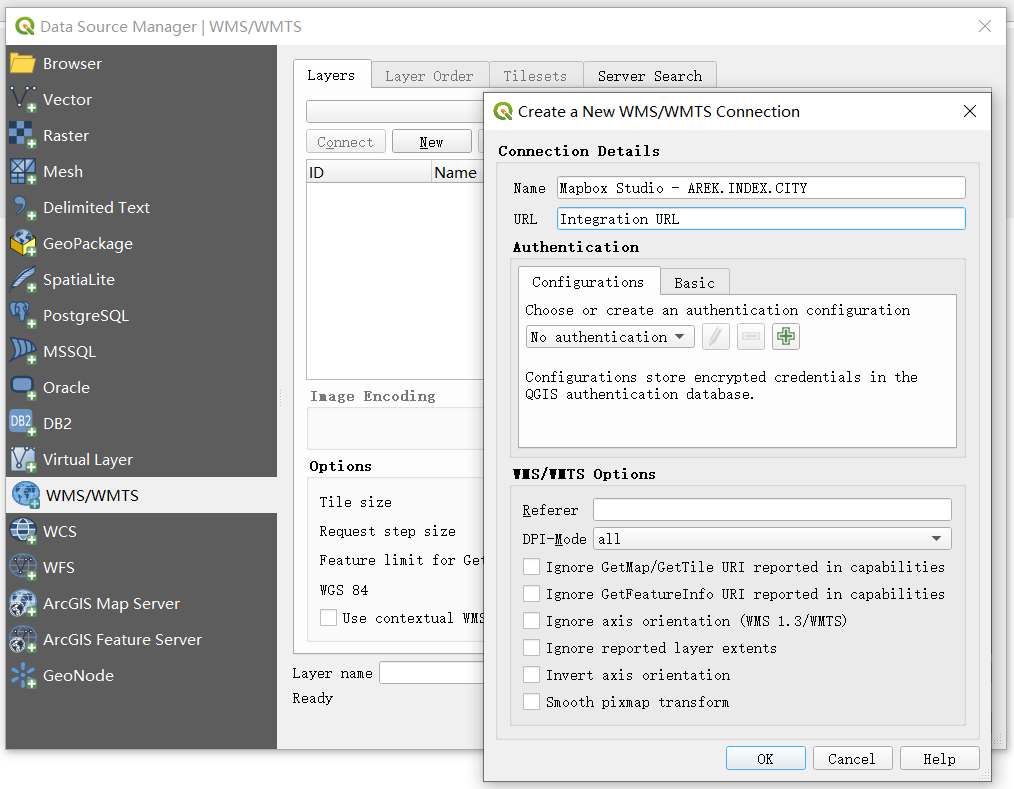This screenshot has width=1014, height=789.
Task: Open the Virtual Layer source icon
Action: 23,460
